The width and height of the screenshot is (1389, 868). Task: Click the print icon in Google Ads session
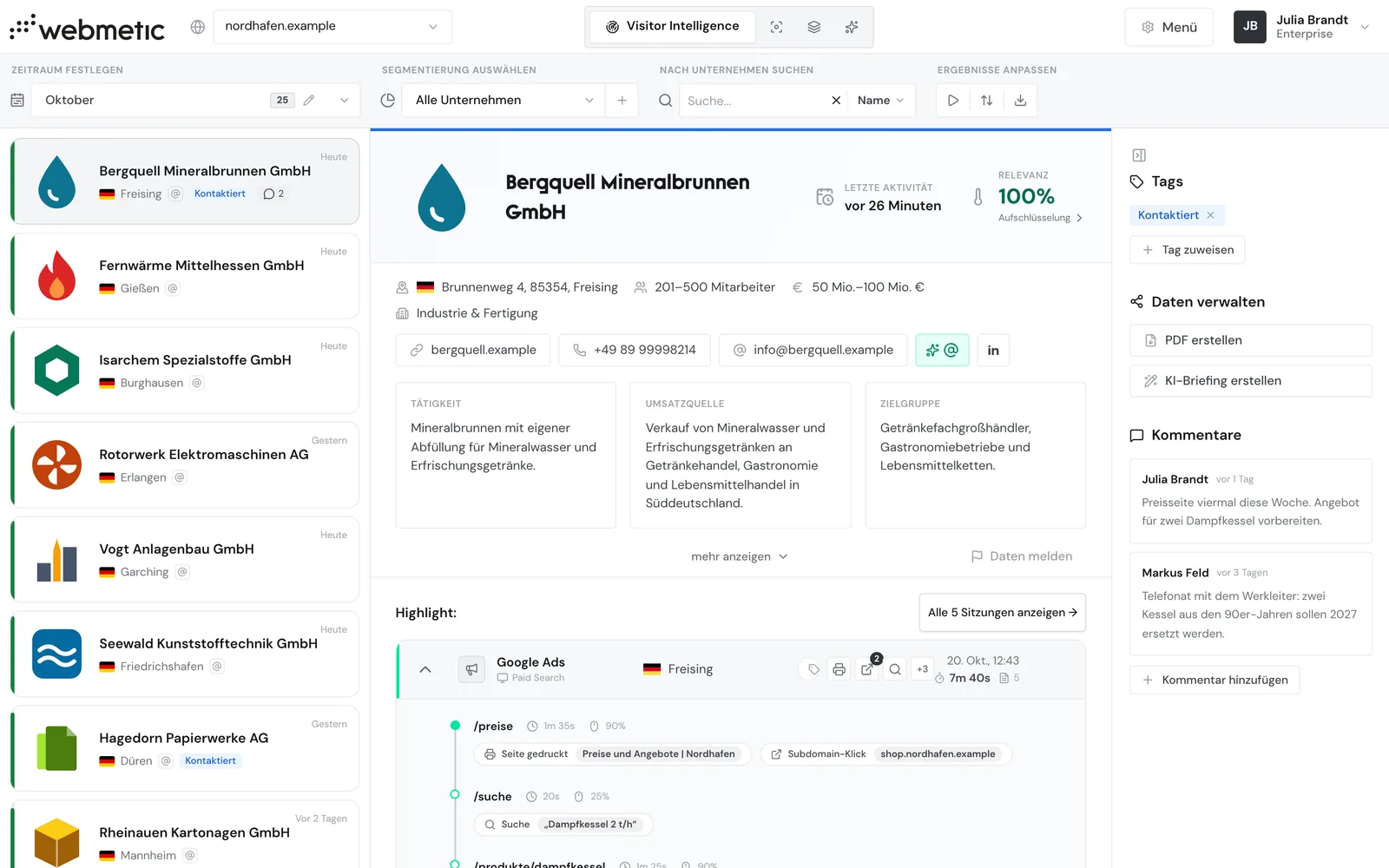839,669
